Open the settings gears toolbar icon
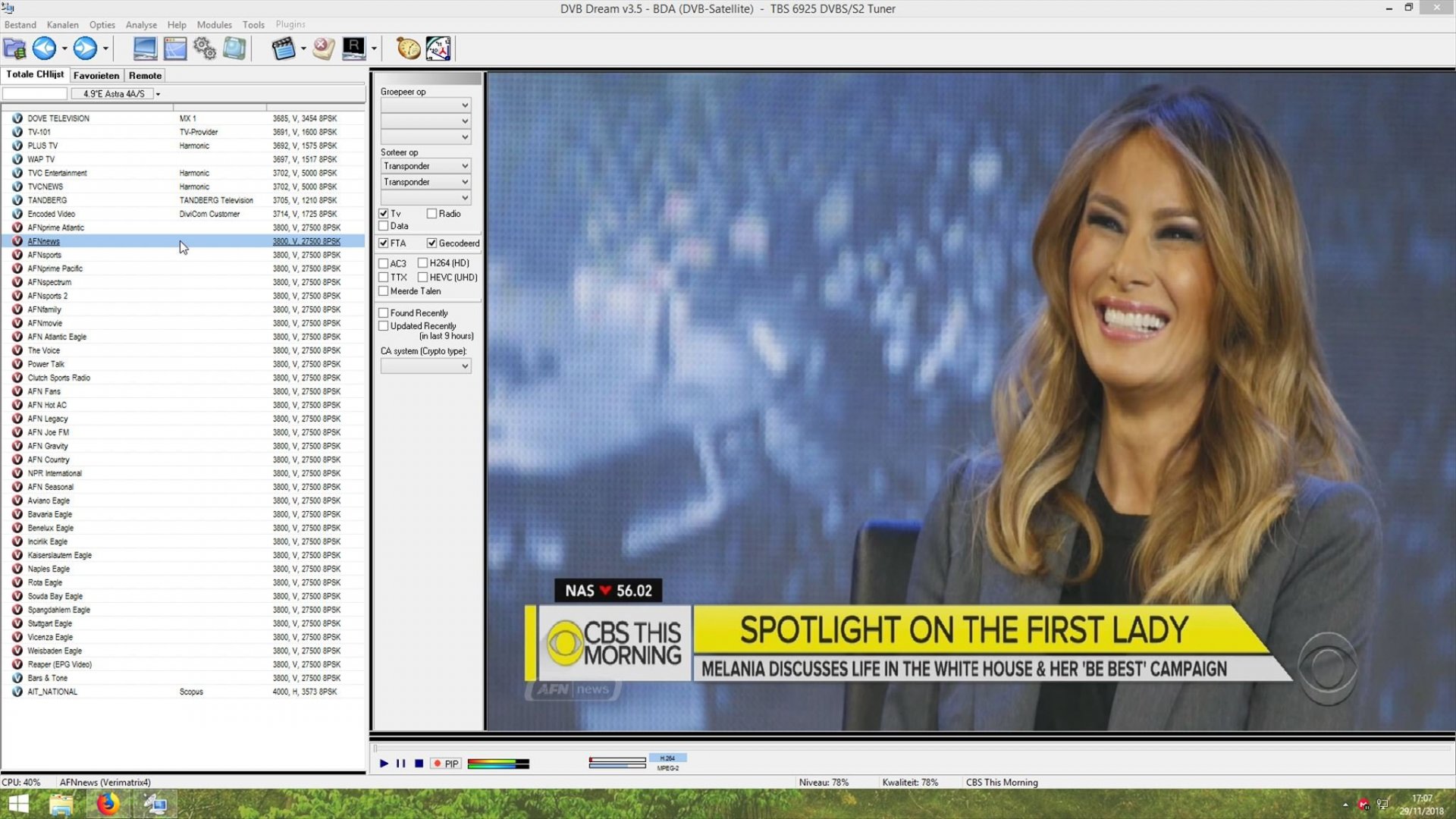This screenshot has height=819, width=1456. (x=205, y=49)
